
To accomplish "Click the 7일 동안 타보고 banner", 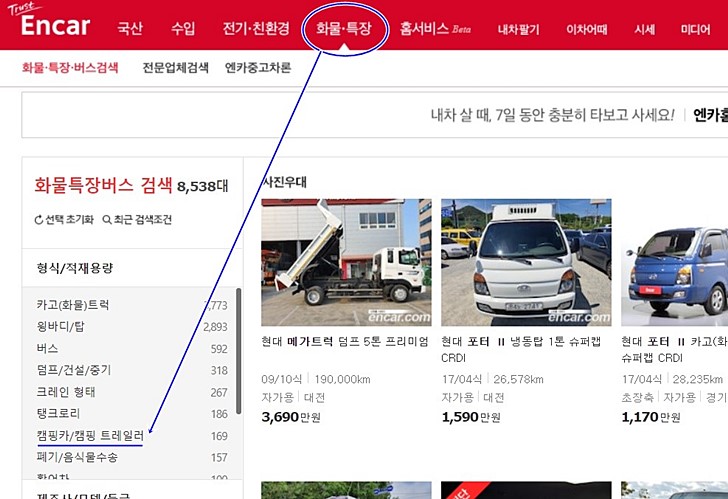I will (x=375, y=115).
